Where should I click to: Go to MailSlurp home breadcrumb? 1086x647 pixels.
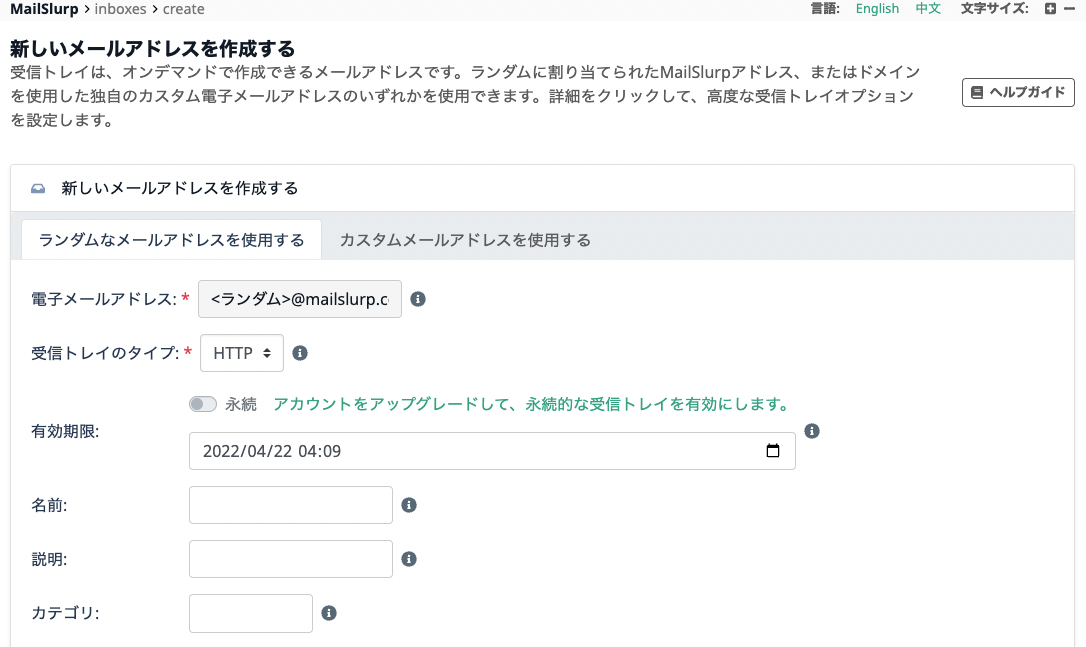pyautogui.click(x=44, y=9)
